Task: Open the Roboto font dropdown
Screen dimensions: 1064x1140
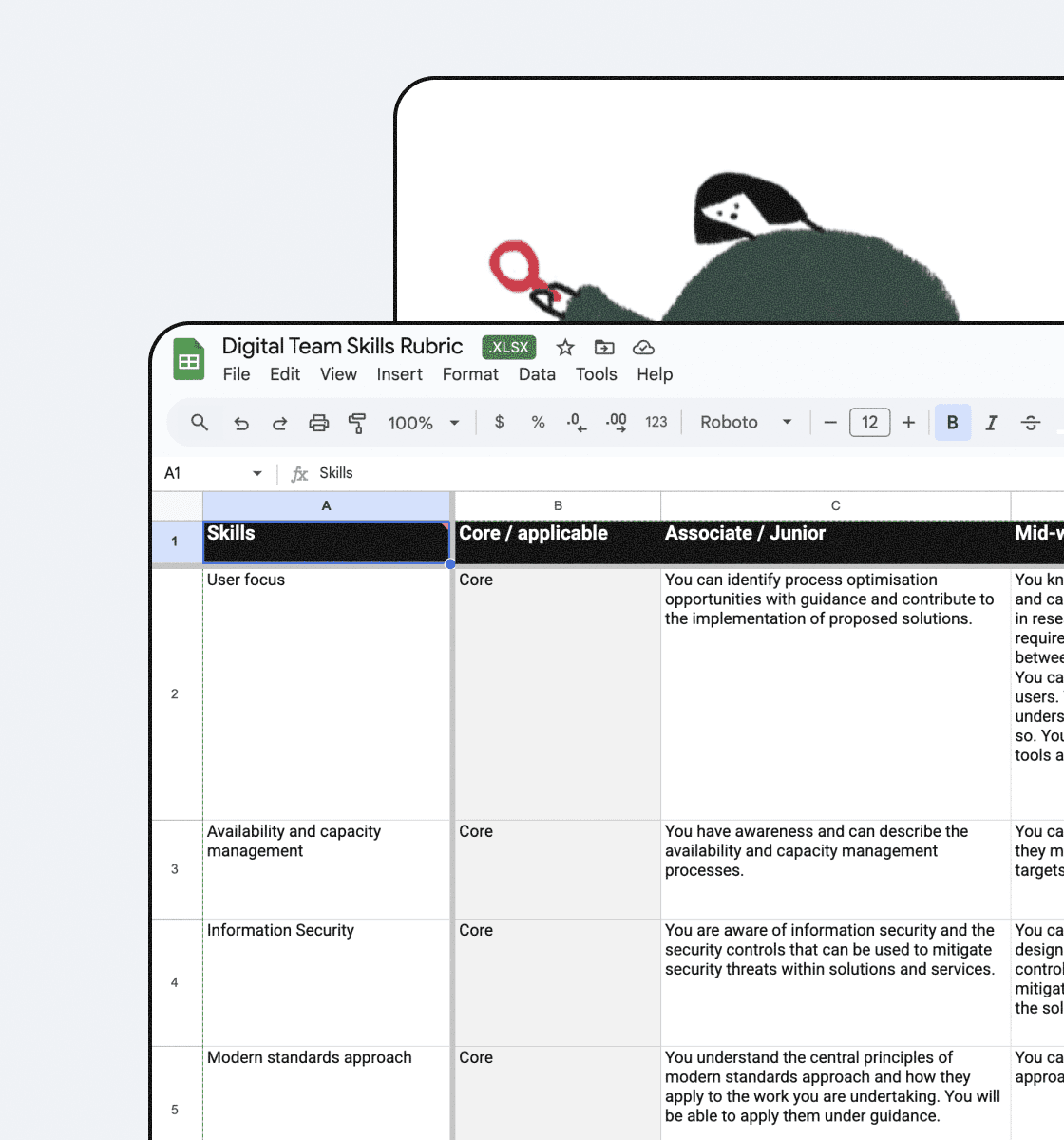Action: [x=746, y=422]
